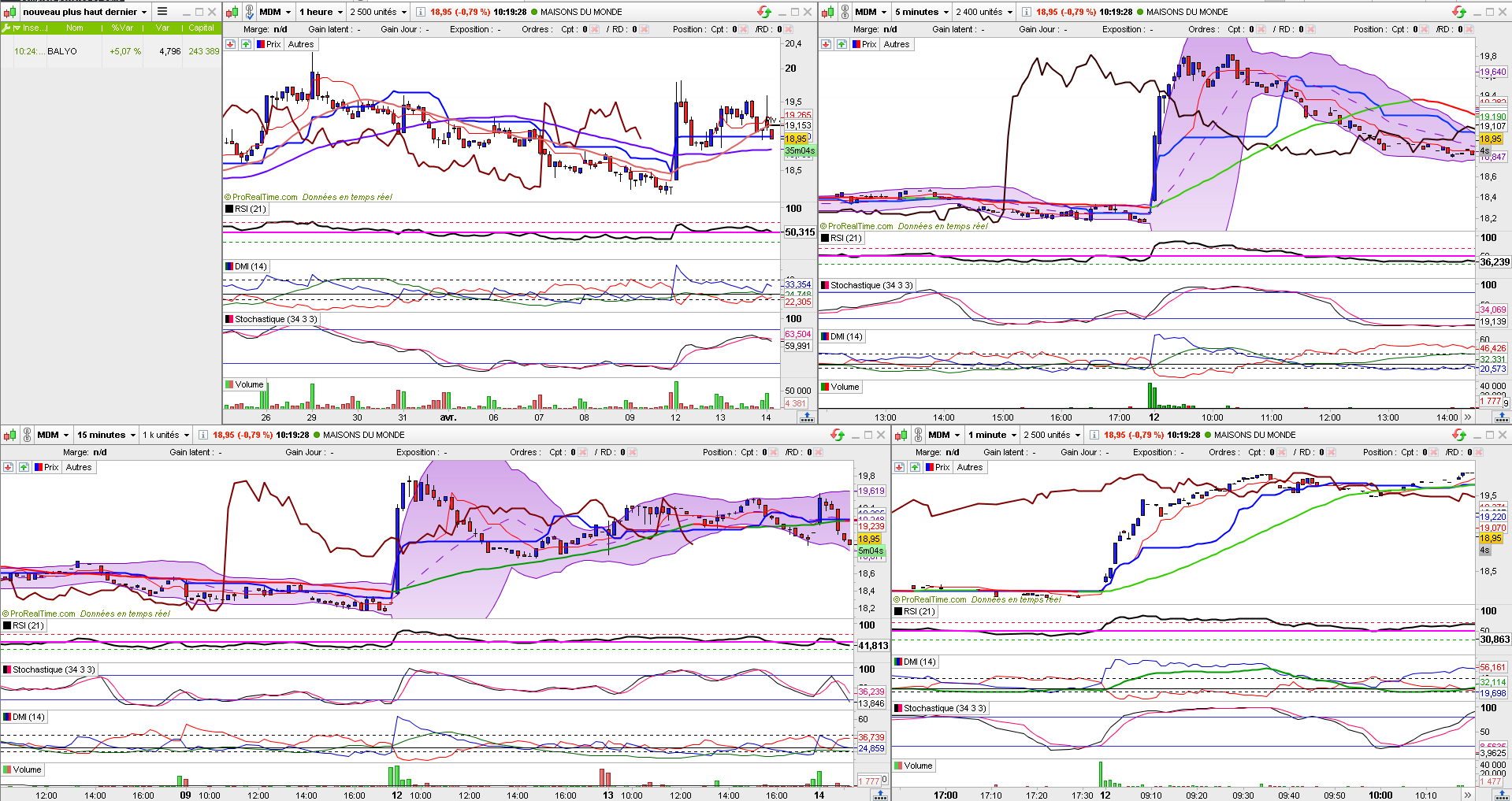
Task: Show instrument info in 1 minute chart
Action: pos(1094,435)
